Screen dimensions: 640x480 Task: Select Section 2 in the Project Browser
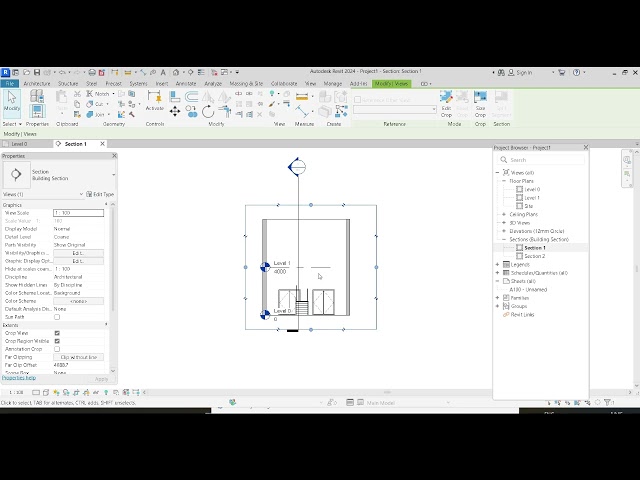535,256
